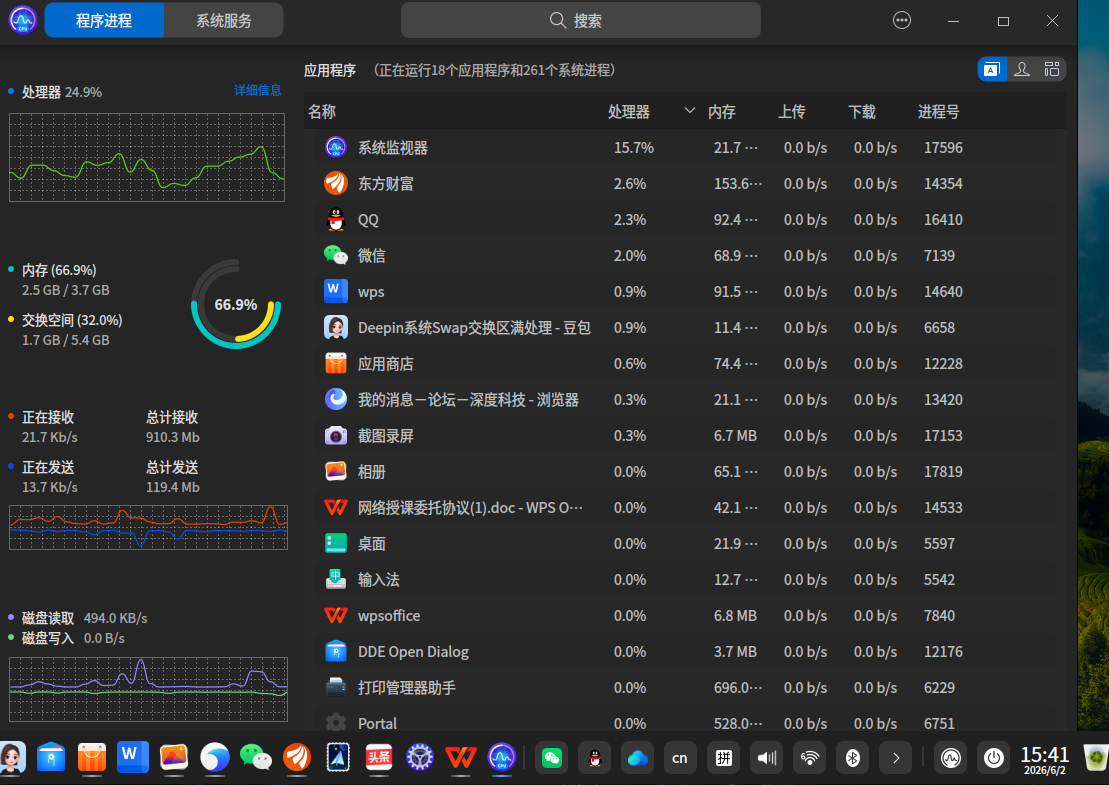The image size is (1109, 785).
Task: Open 头条 app in the dock
Action: click(379, 757)
